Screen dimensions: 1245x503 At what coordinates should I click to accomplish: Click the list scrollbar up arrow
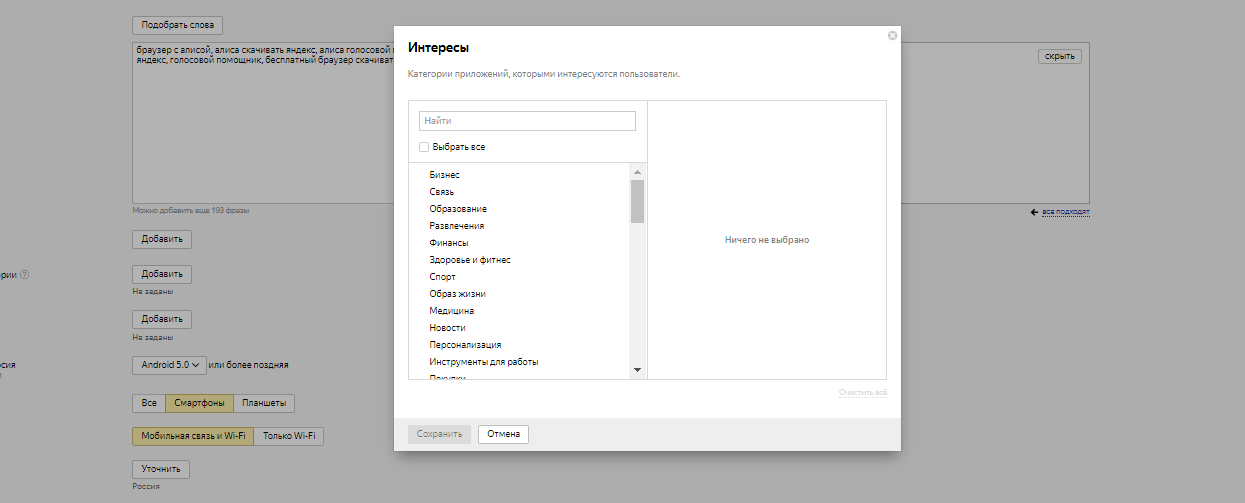[x=637, y=172]
